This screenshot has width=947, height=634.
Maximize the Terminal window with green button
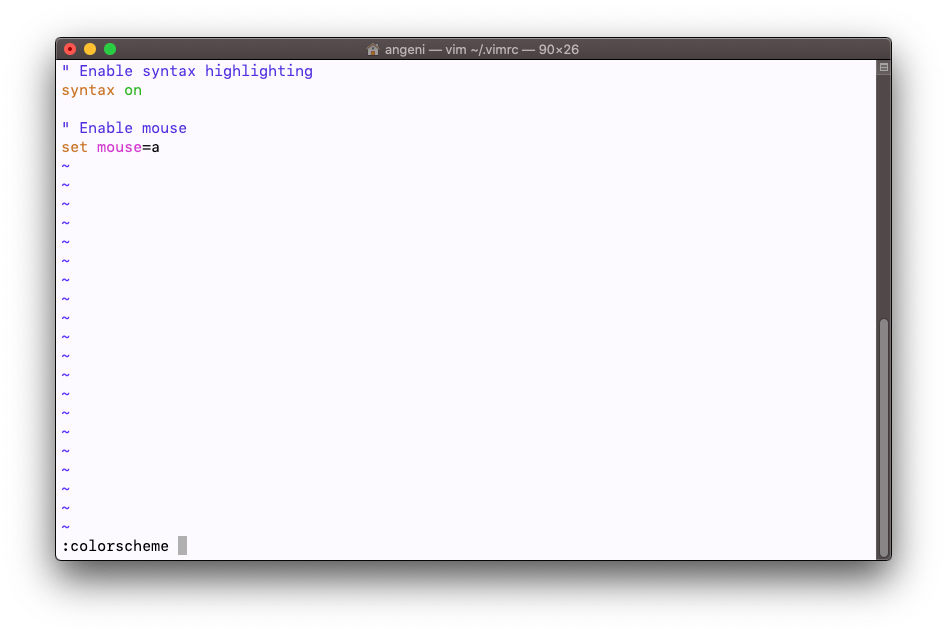point(110,49)
